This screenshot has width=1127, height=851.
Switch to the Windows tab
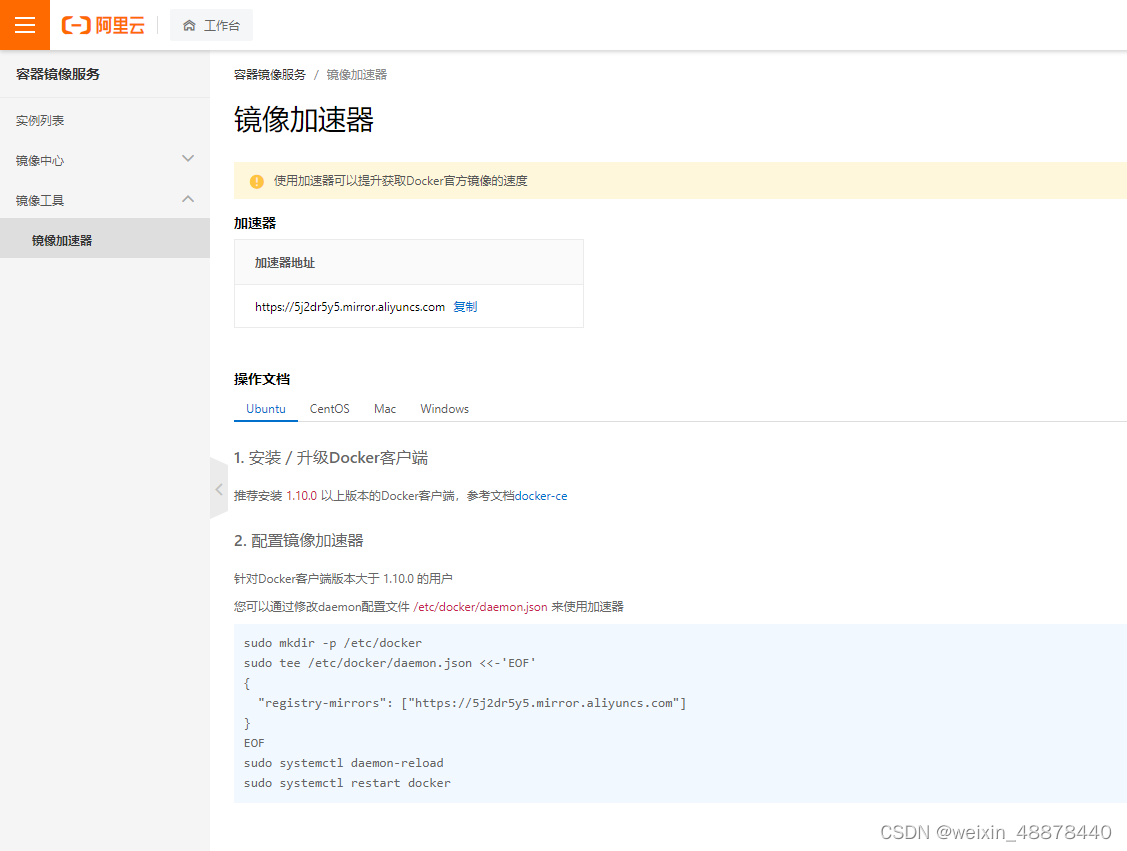coord(444,408)
